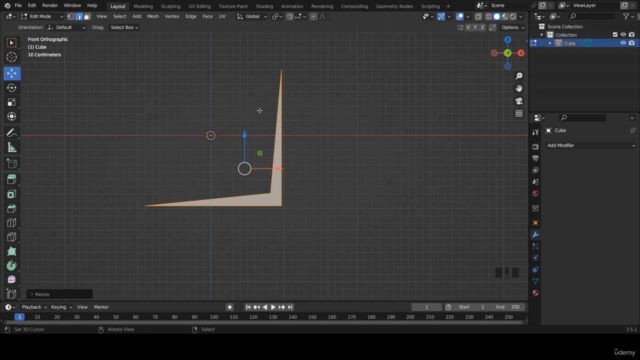Select the Poly Build tool
640x360 pixels.
[x=12, y=251]
